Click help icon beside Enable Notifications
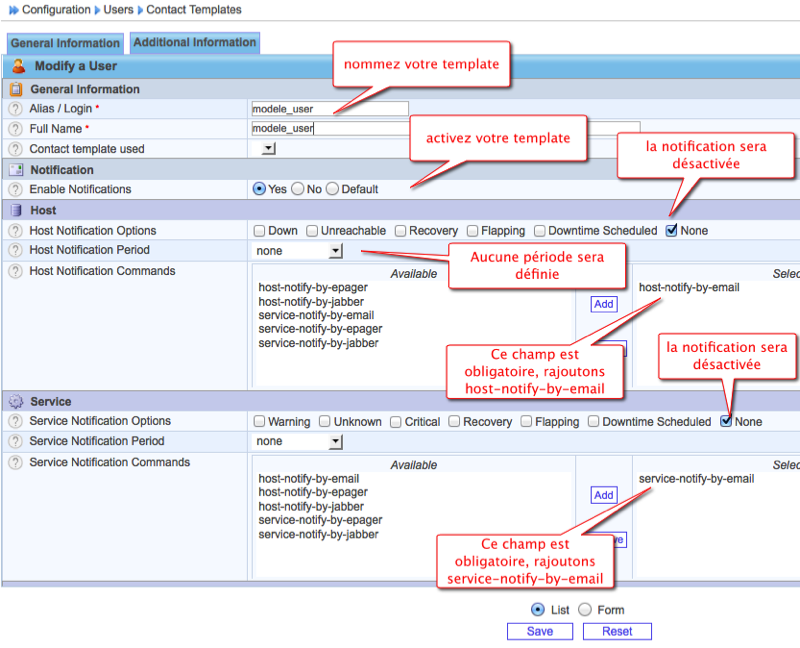 15,189
